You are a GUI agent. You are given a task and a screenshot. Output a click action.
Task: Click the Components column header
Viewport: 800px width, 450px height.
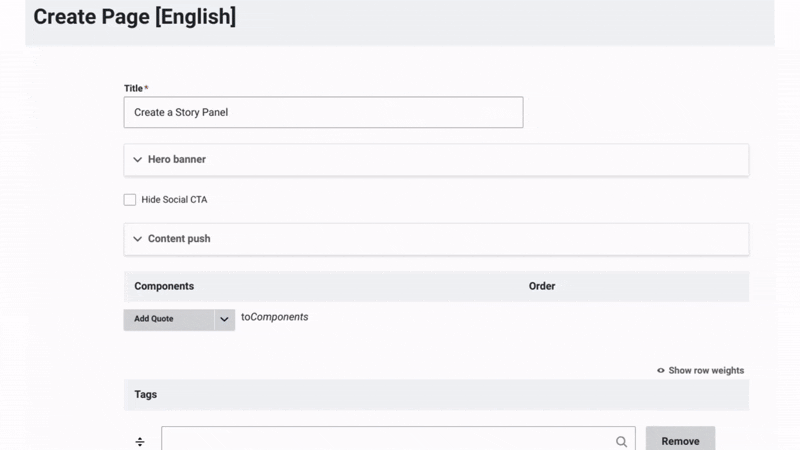[164, 286]
